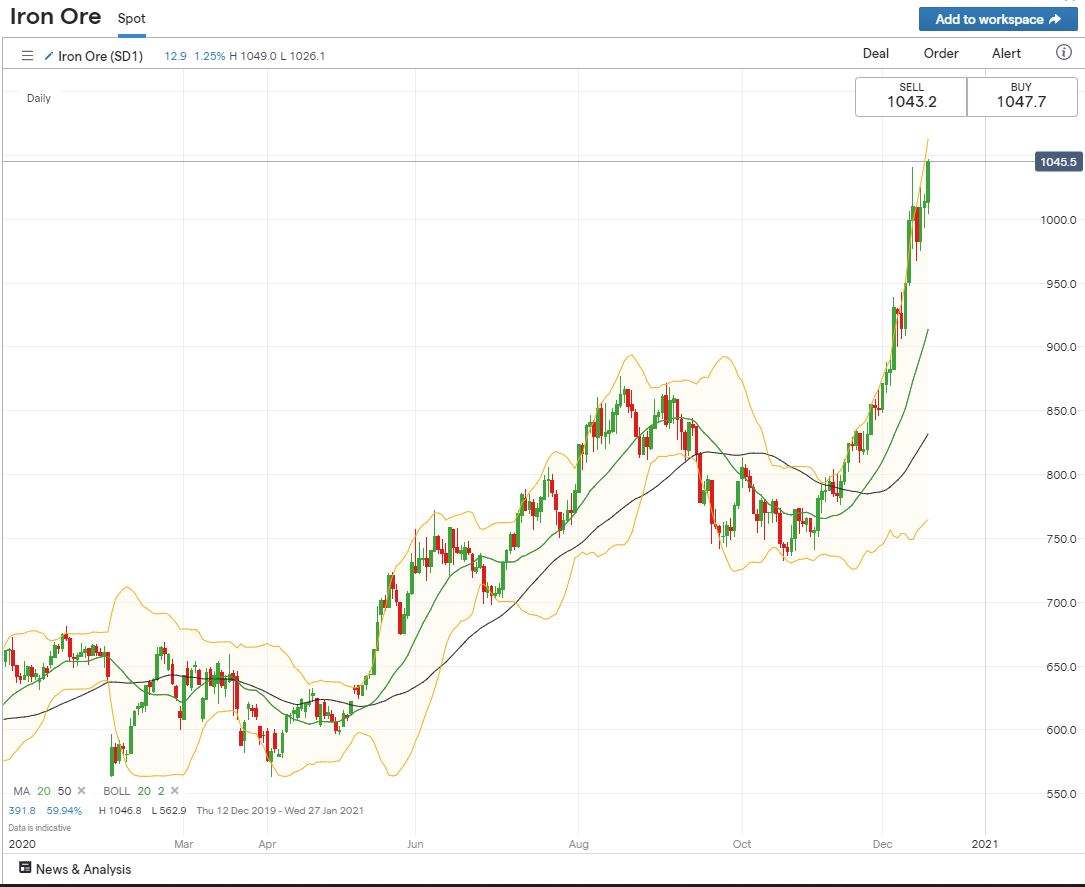Expand the News & Analysis section
Screen dimensions: 1085x887
click(x=83, y=869)
